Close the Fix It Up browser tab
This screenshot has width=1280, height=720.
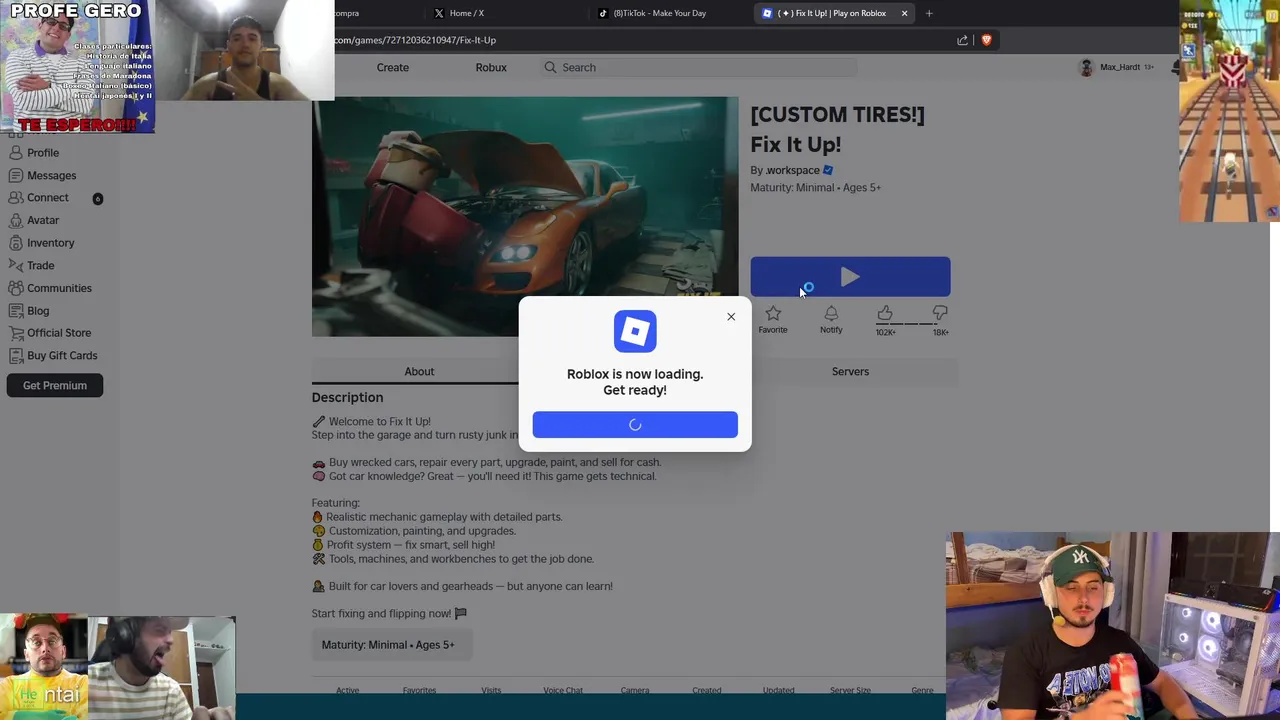(x=904, y=13)
